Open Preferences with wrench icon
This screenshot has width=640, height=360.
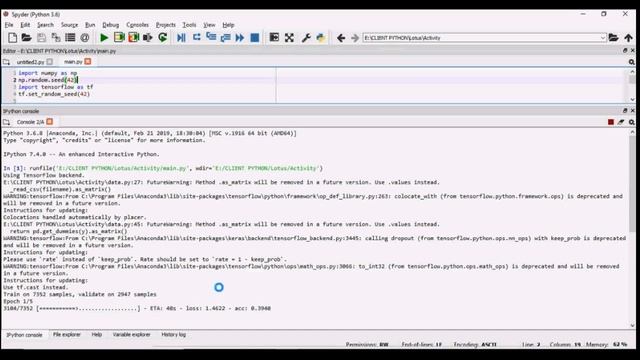point(306,38)
